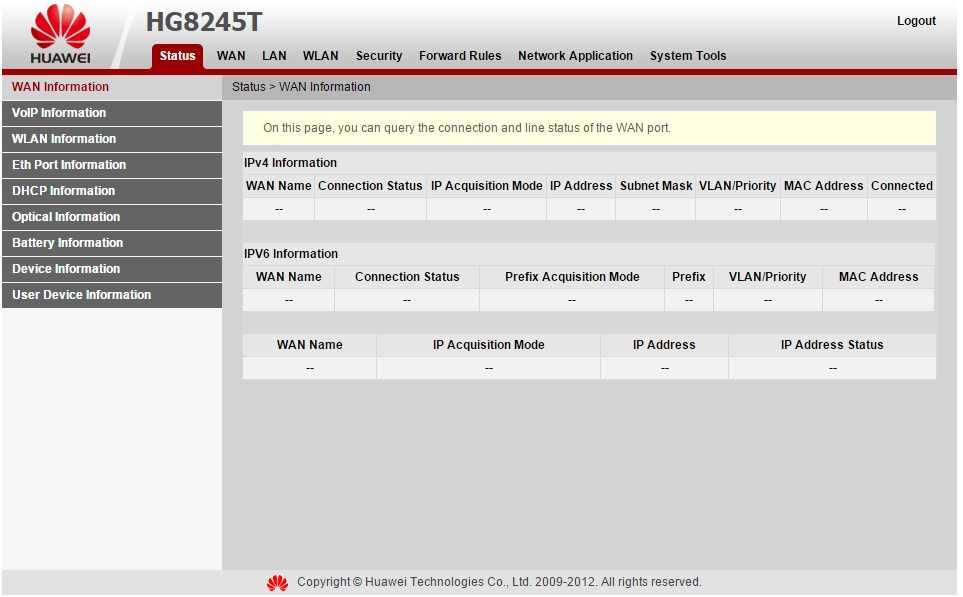Log out using the Logout link
The height and width of the screenshot is (597, 963).
[916, 21]
